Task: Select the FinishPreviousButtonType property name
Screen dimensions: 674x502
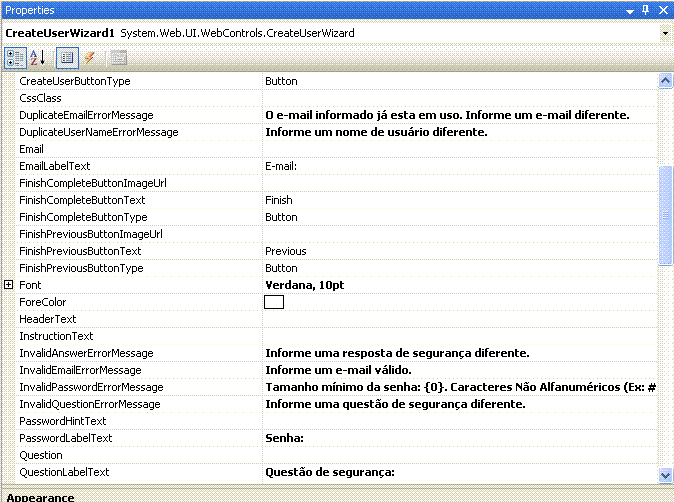Action: click(81, 268)
